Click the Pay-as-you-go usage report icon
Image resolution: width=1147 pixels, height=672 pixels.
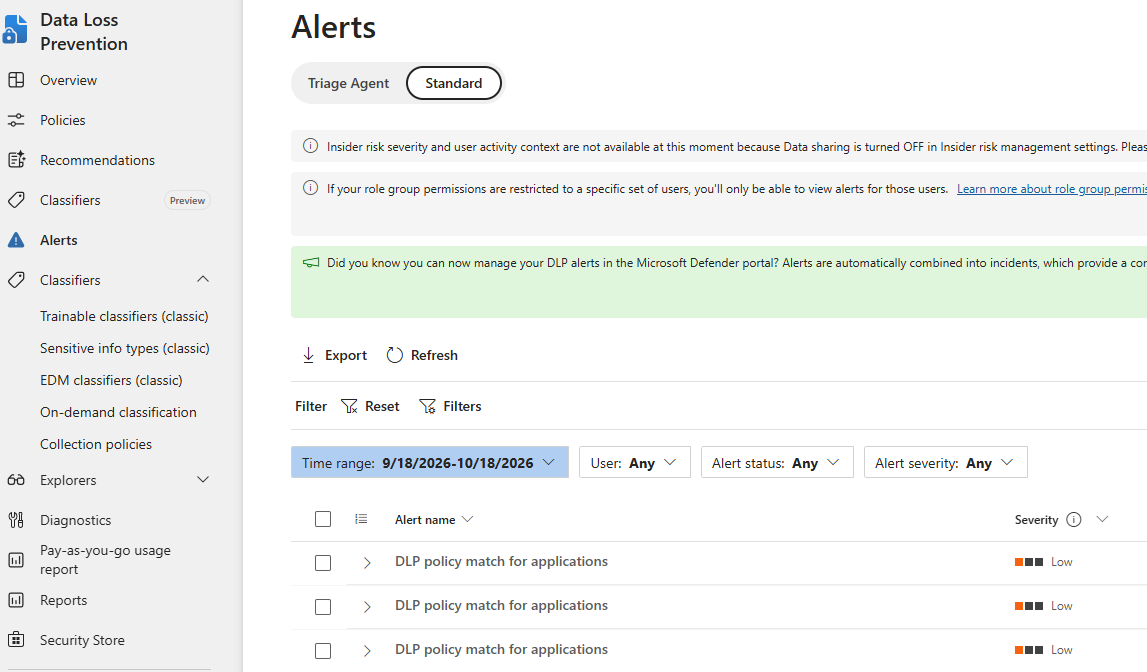coord(16,560)
